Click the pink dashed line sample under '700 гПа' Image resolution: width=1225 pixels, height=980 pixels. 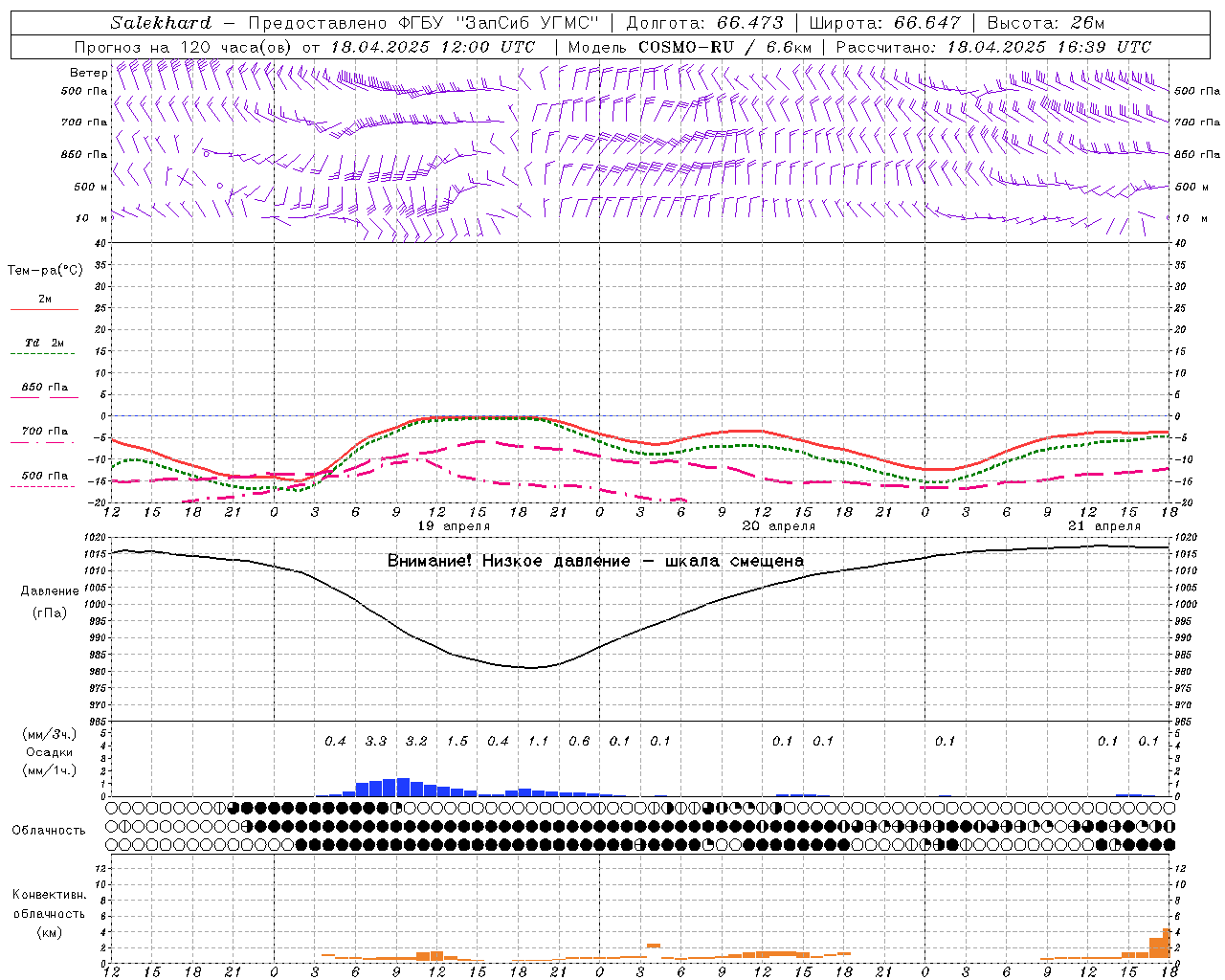42,442
